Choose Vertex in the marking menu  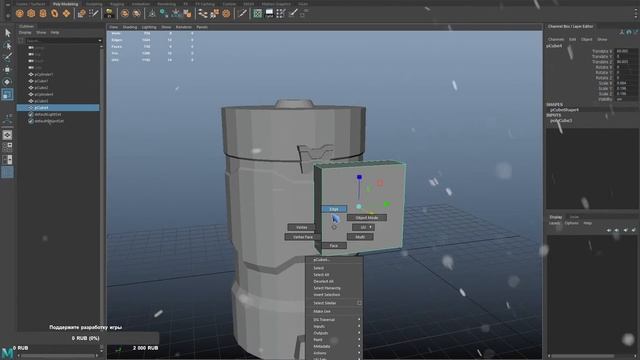[x=302, y=227]
